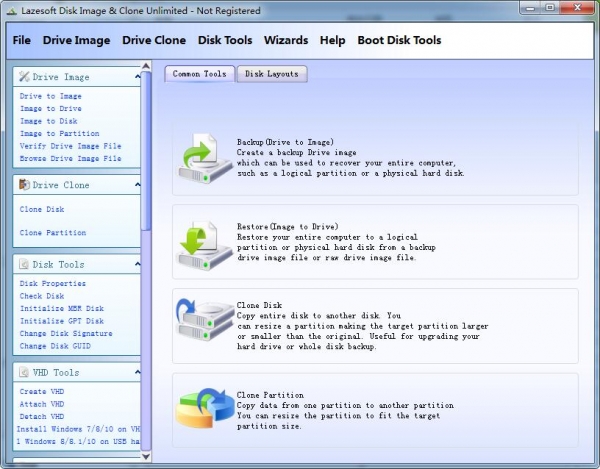Click the Clone Disk icon

(x=204, y=323)
